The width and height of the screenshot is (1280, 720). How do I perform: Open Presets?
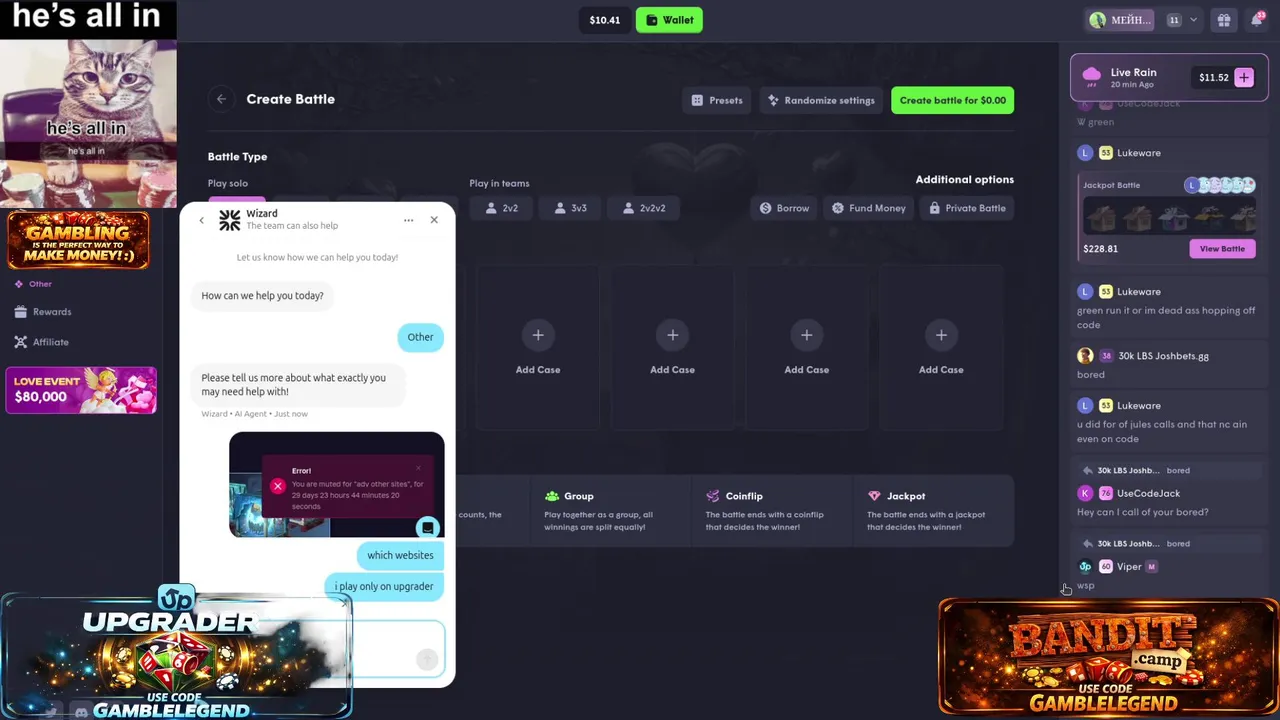click(717, 100)
